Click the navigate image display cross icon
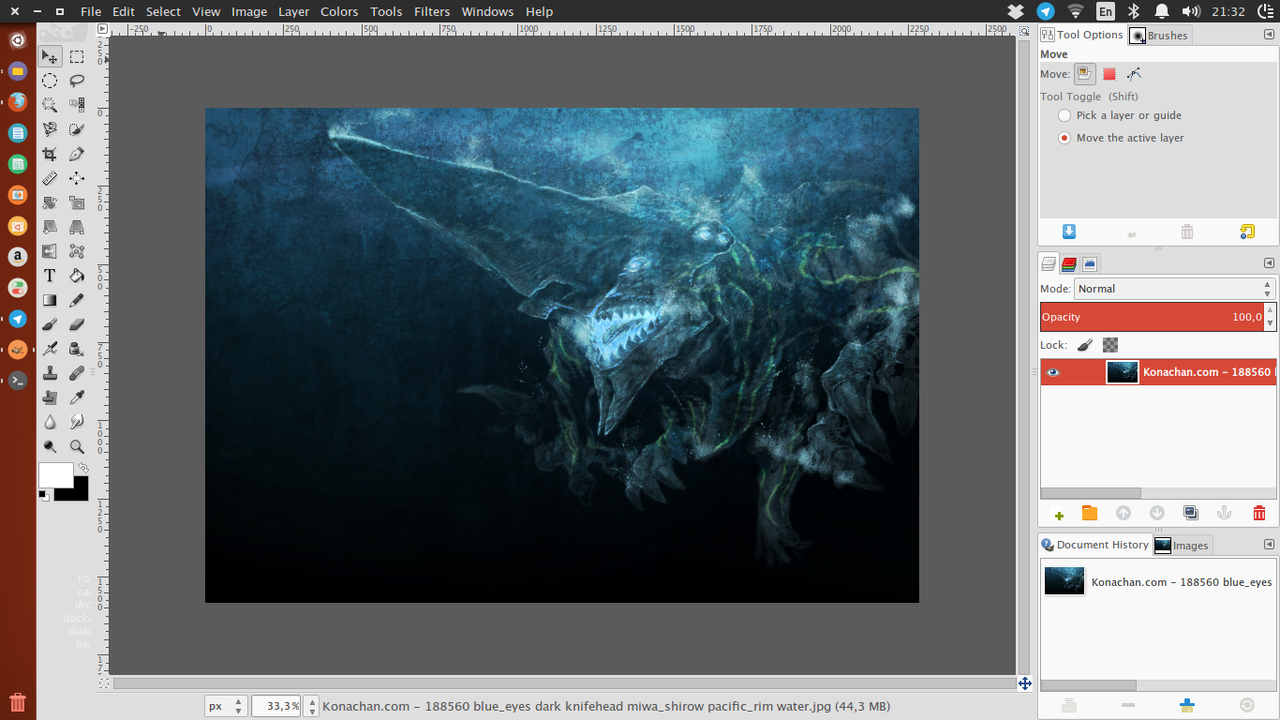The height and width of the screenshot is (720, 1280). tap(1025, 684)
